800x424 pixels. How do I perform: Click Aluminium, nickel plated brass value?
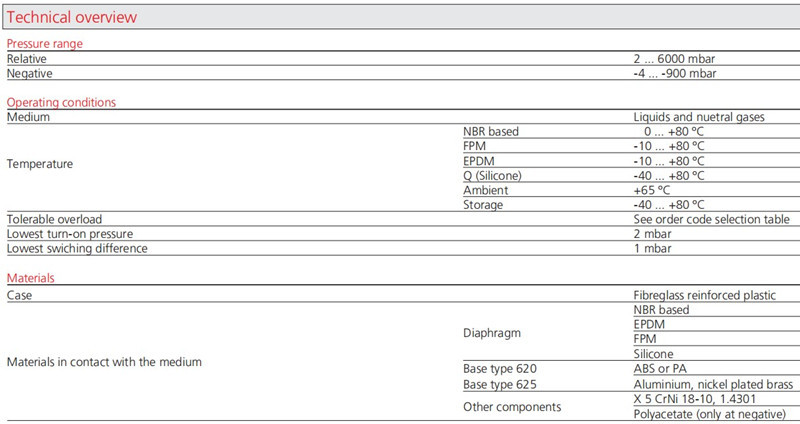click(714, 384)
